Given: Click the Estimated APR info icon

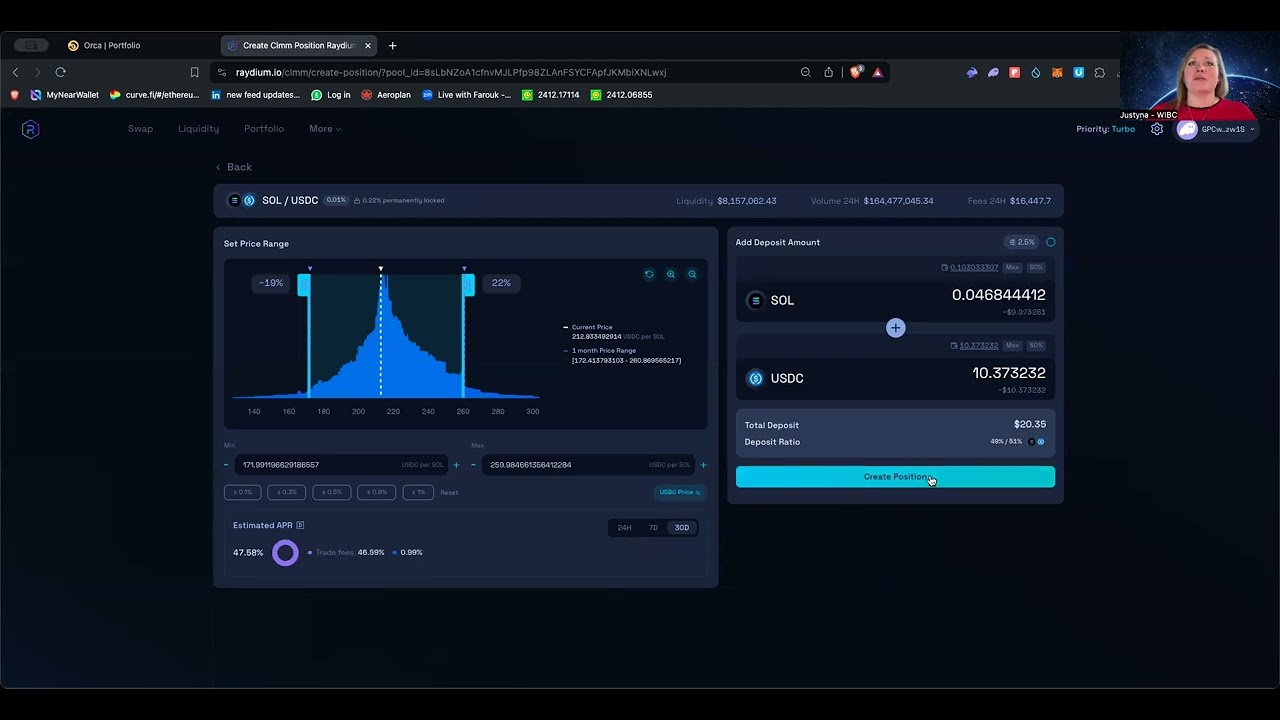Looking at the screenshot, I should click(300, 525).
